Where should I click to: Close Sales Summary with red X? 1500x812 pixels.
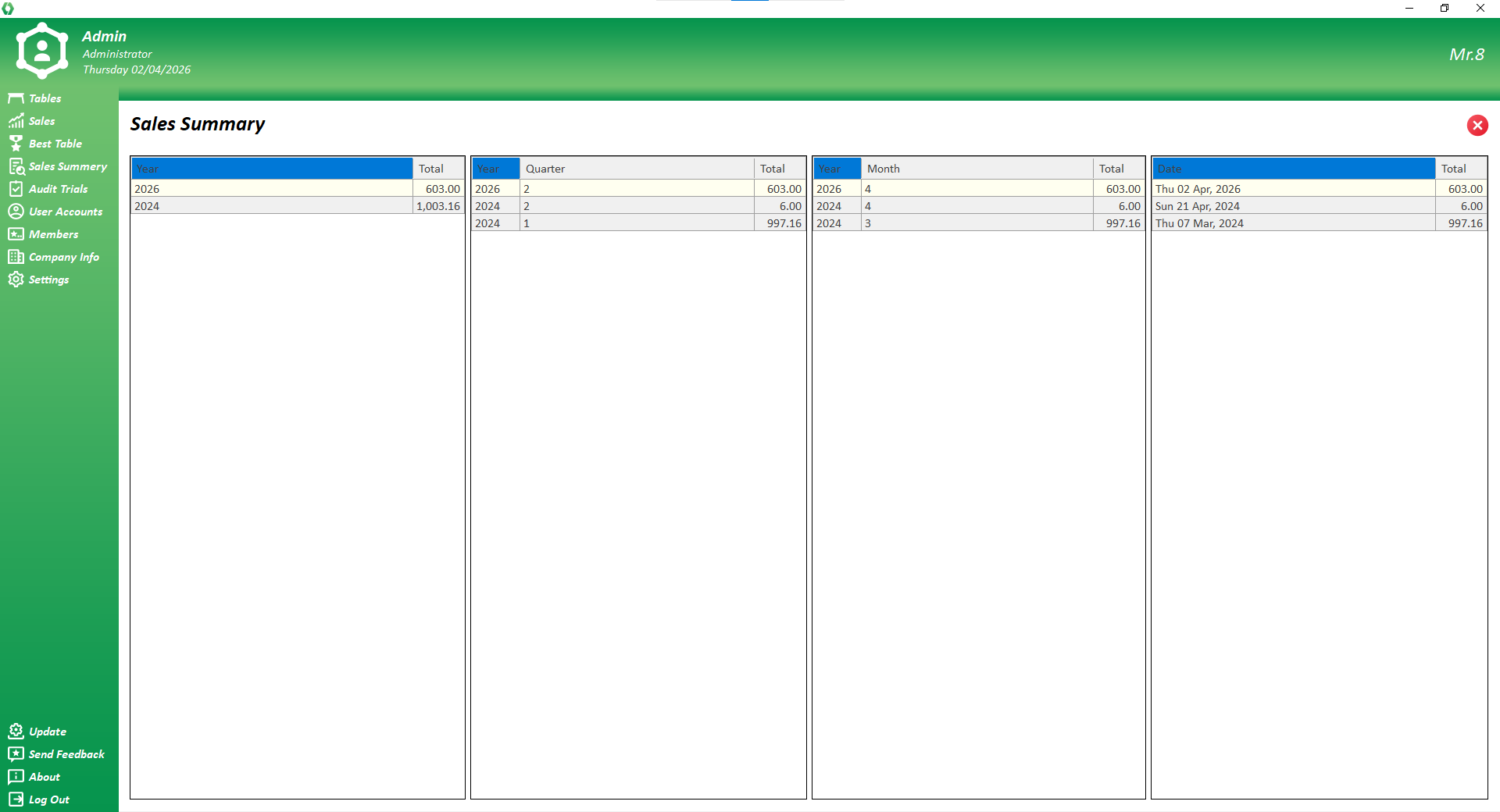(x=1477, y=126)
